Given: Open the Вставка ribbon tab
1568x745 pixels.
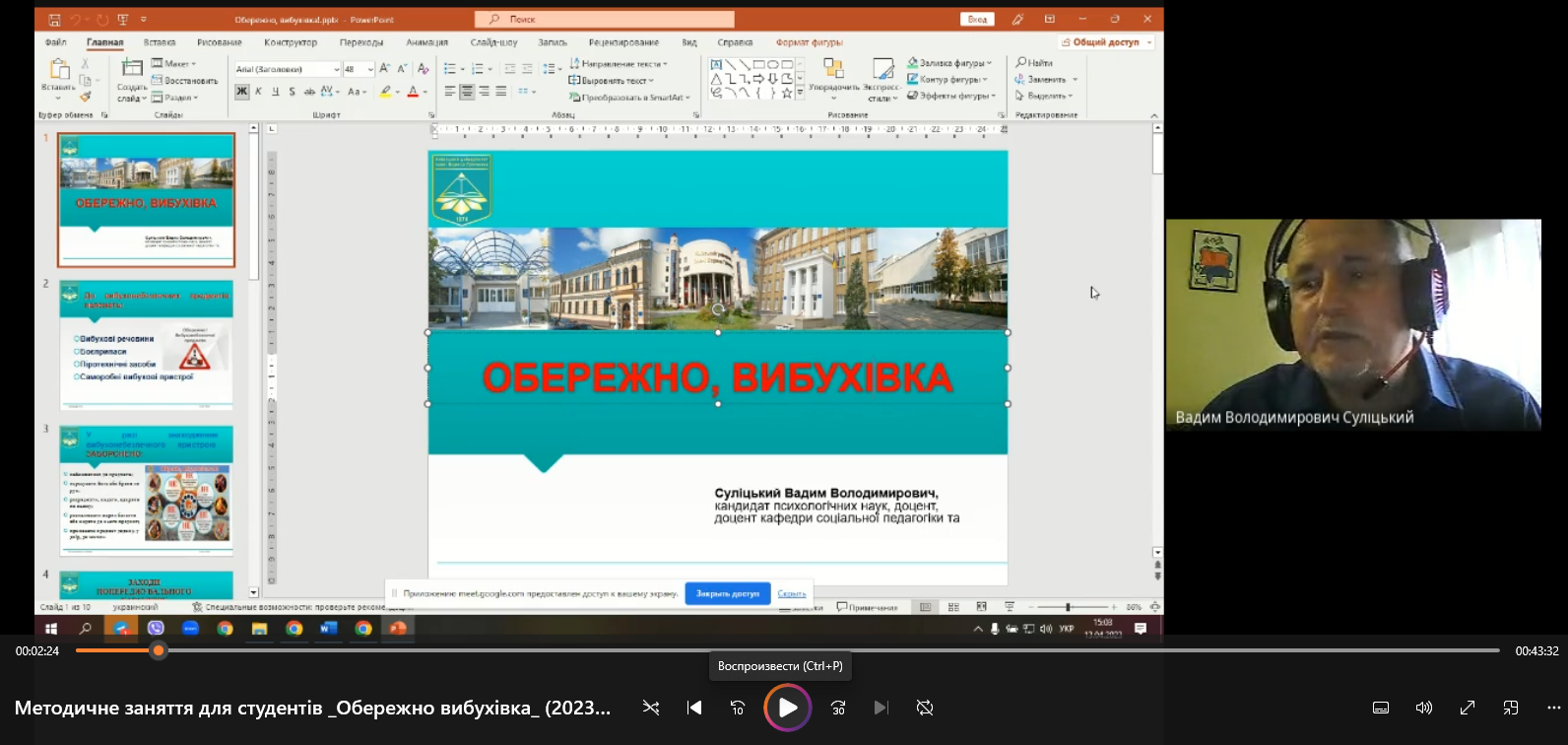Looking at the screenshot, I should click(x=160, y=42).
